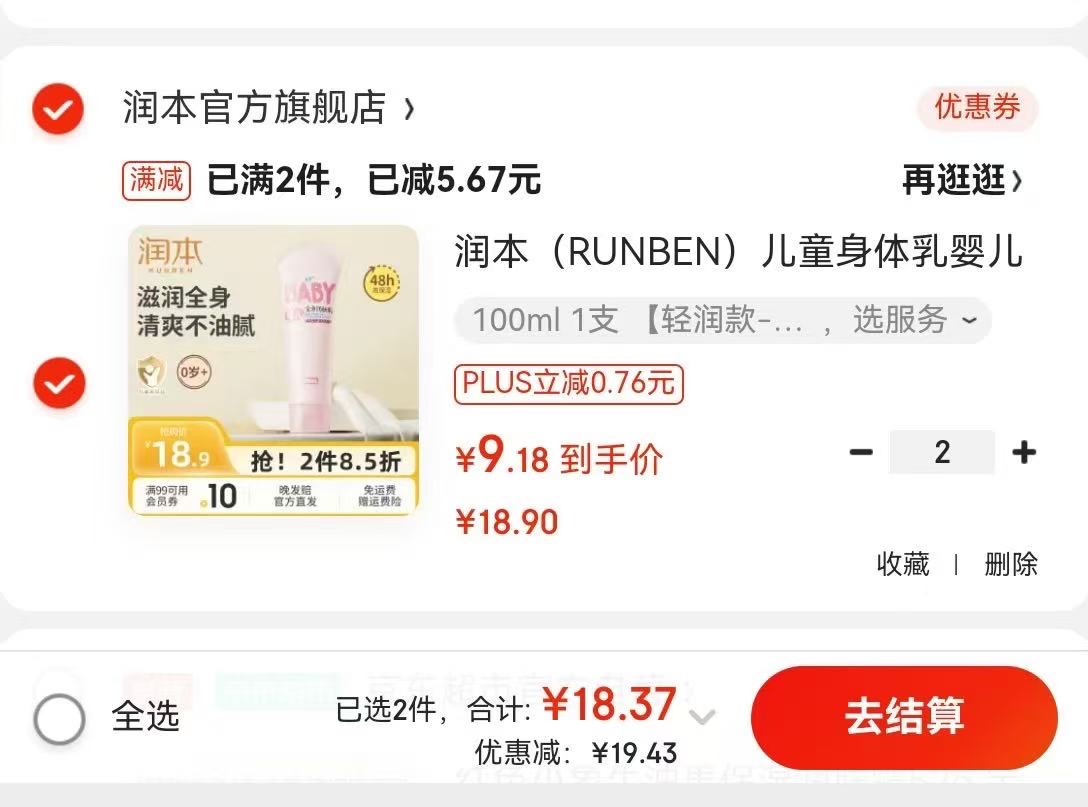Uncheck the 润本官方旗舰店 store checkbox
This screenshot has width=1088, height=807.
(x=58, y=109)
